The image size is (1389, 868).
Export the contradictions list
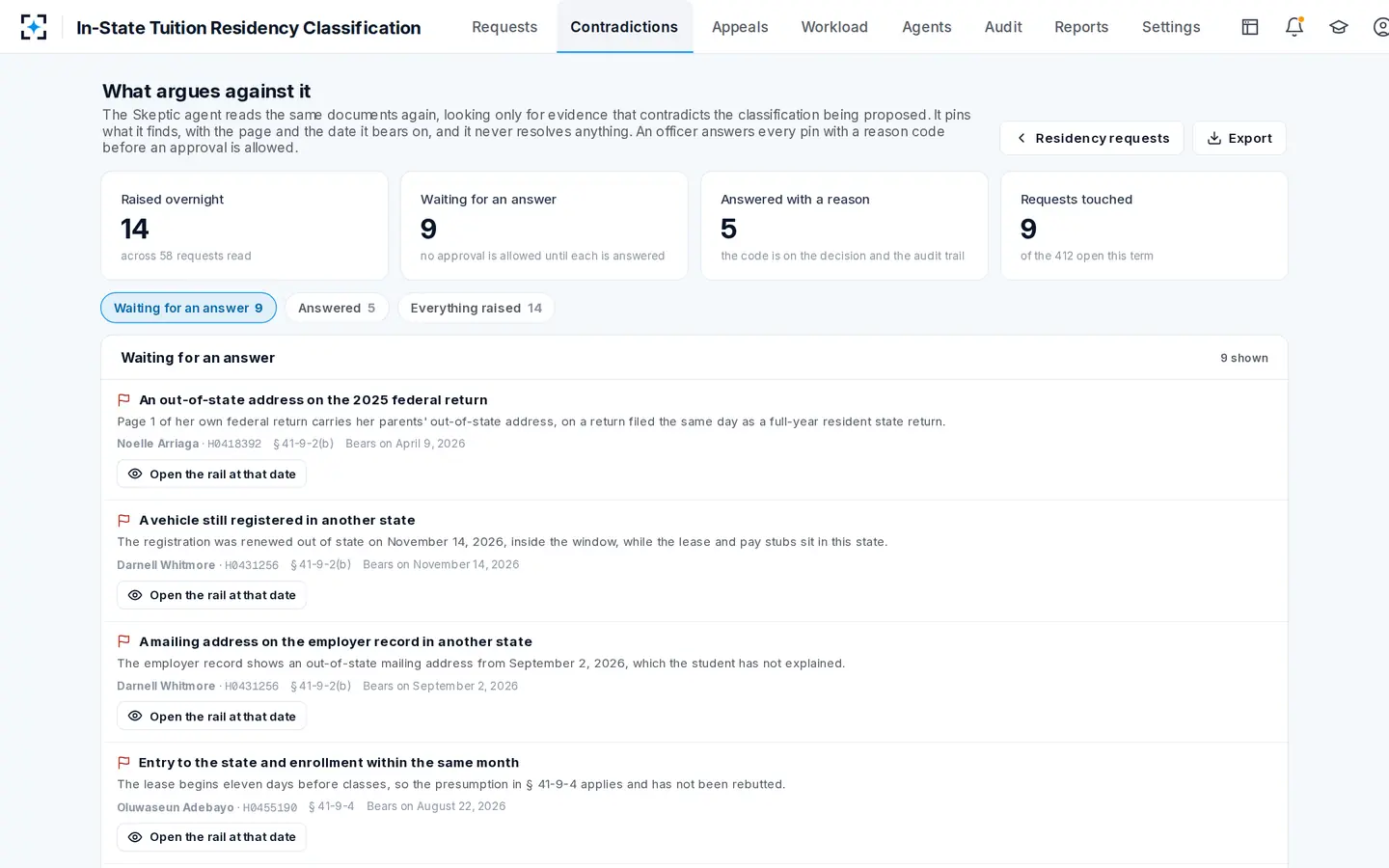coord(1239,138)
